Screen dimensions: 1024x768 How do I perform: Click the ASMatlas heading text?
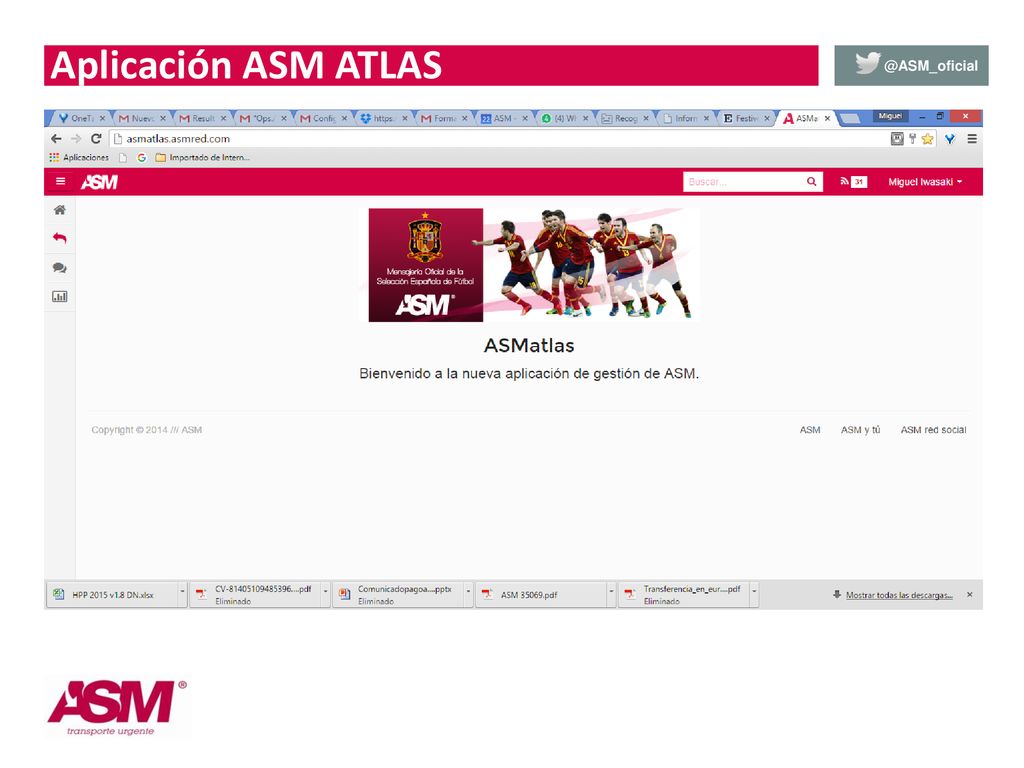tap(529, 345)
